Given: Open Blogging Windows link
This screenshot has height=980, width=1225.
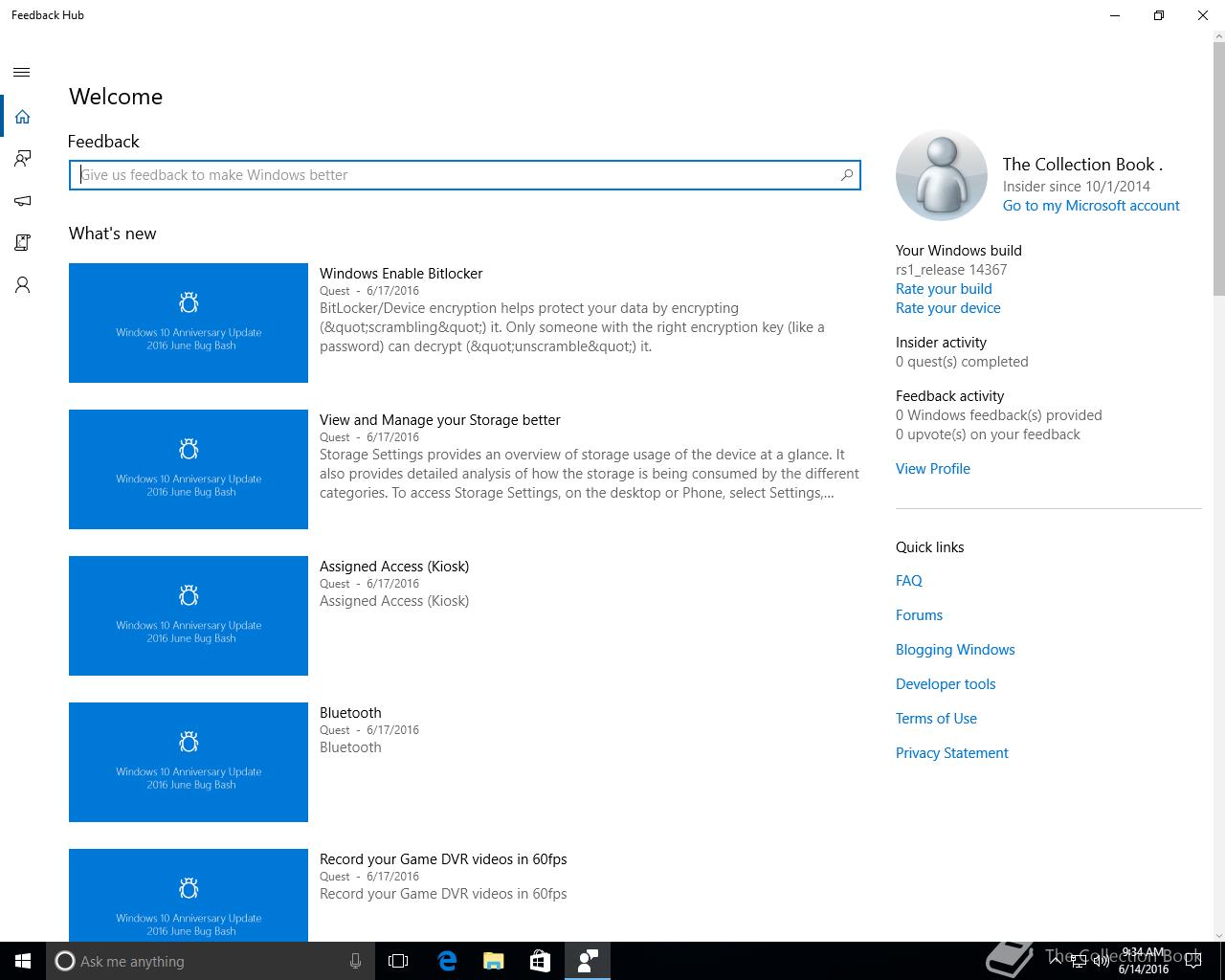Looking at the screenshot, I should point(955,650).
